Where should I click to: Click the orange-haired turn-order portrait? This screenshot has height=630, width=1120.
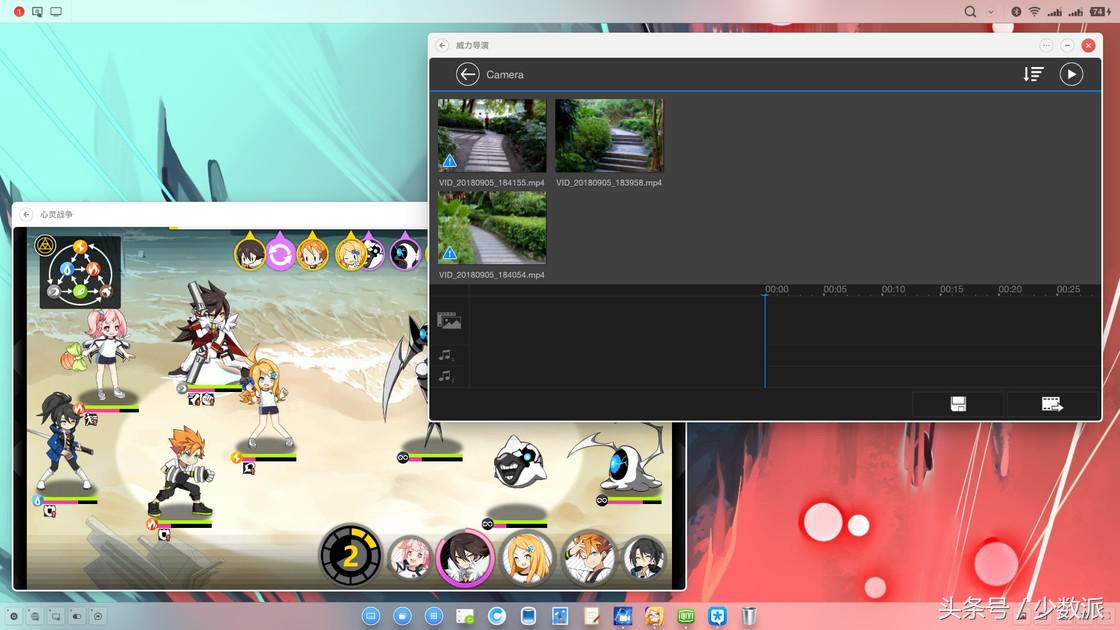pos(312,253)
